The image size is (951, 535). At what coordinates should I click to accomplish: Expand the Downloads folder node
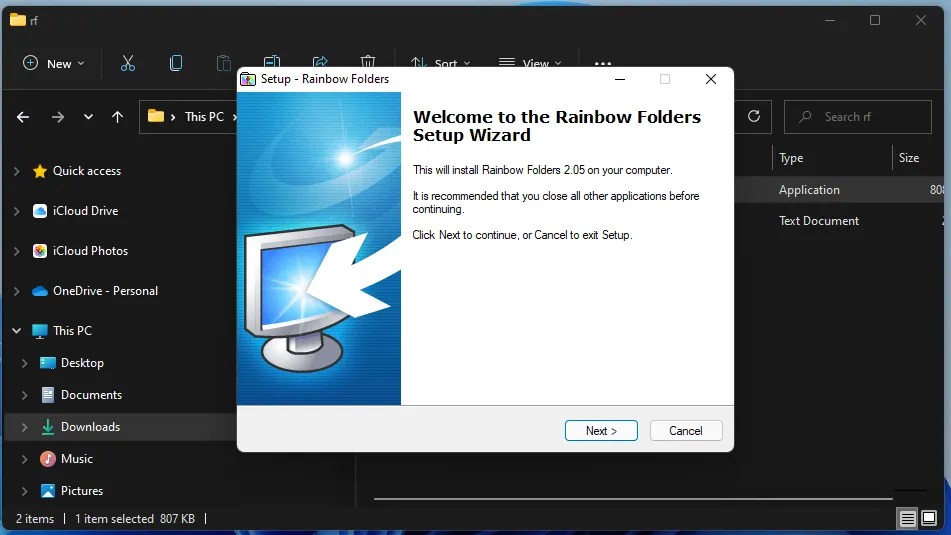[x=25, y=428]
